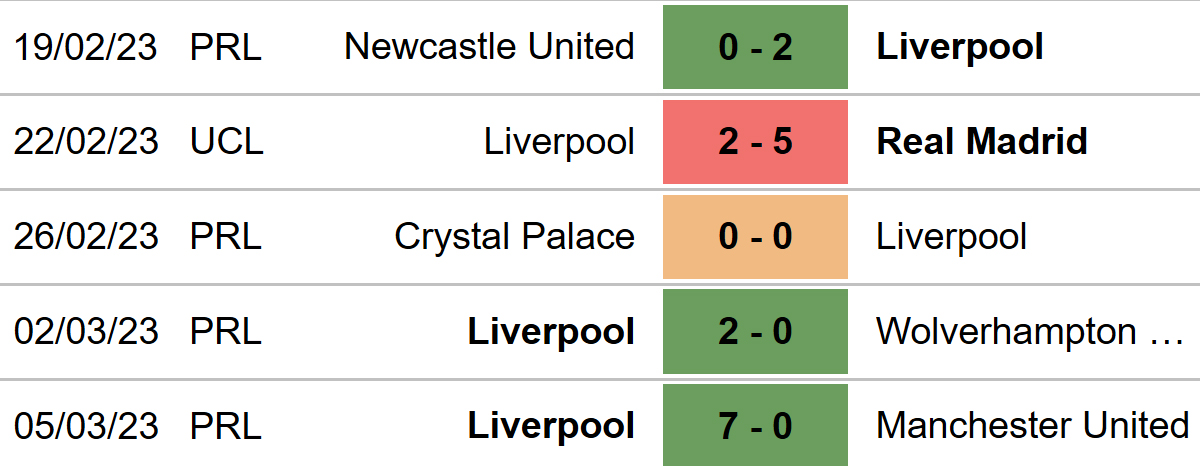Open Crystal Palace team link
The image size is (1200, 466).
(x=514, y=237)
